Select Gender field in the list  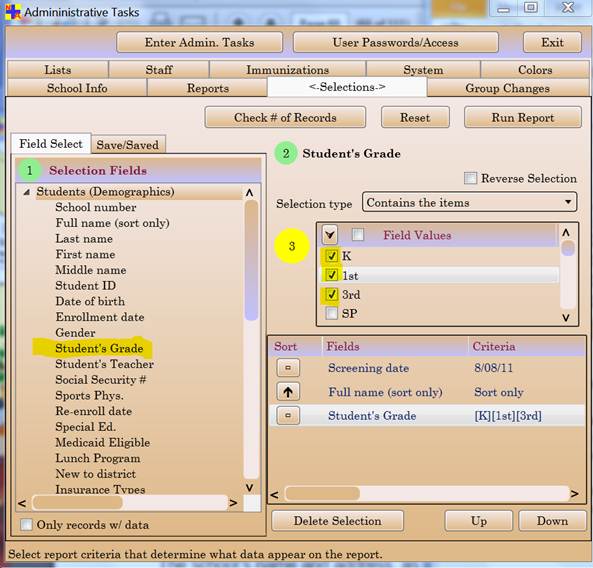tap(75, 333)
